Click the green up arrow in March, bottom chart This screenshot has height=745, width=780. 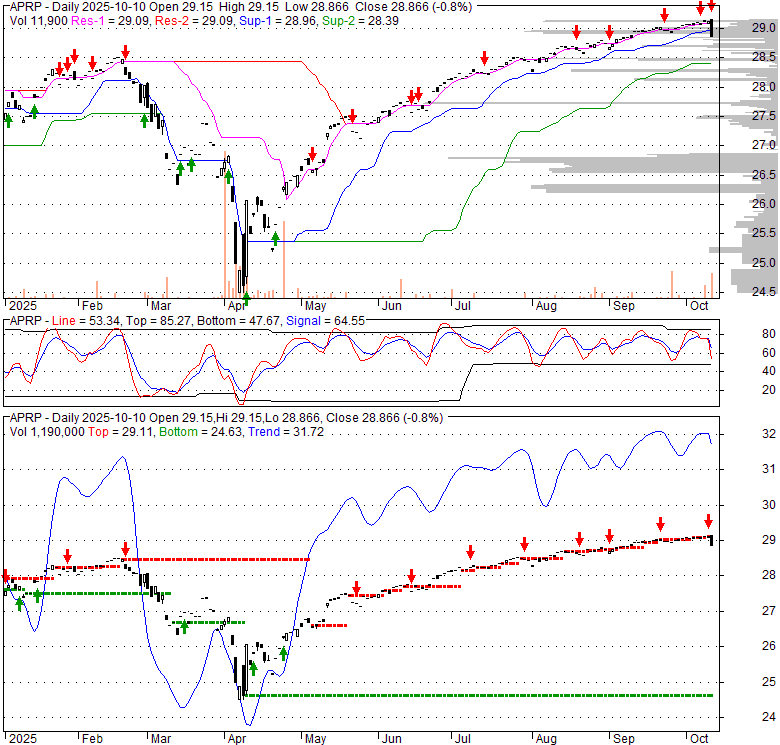pos(183,627)
